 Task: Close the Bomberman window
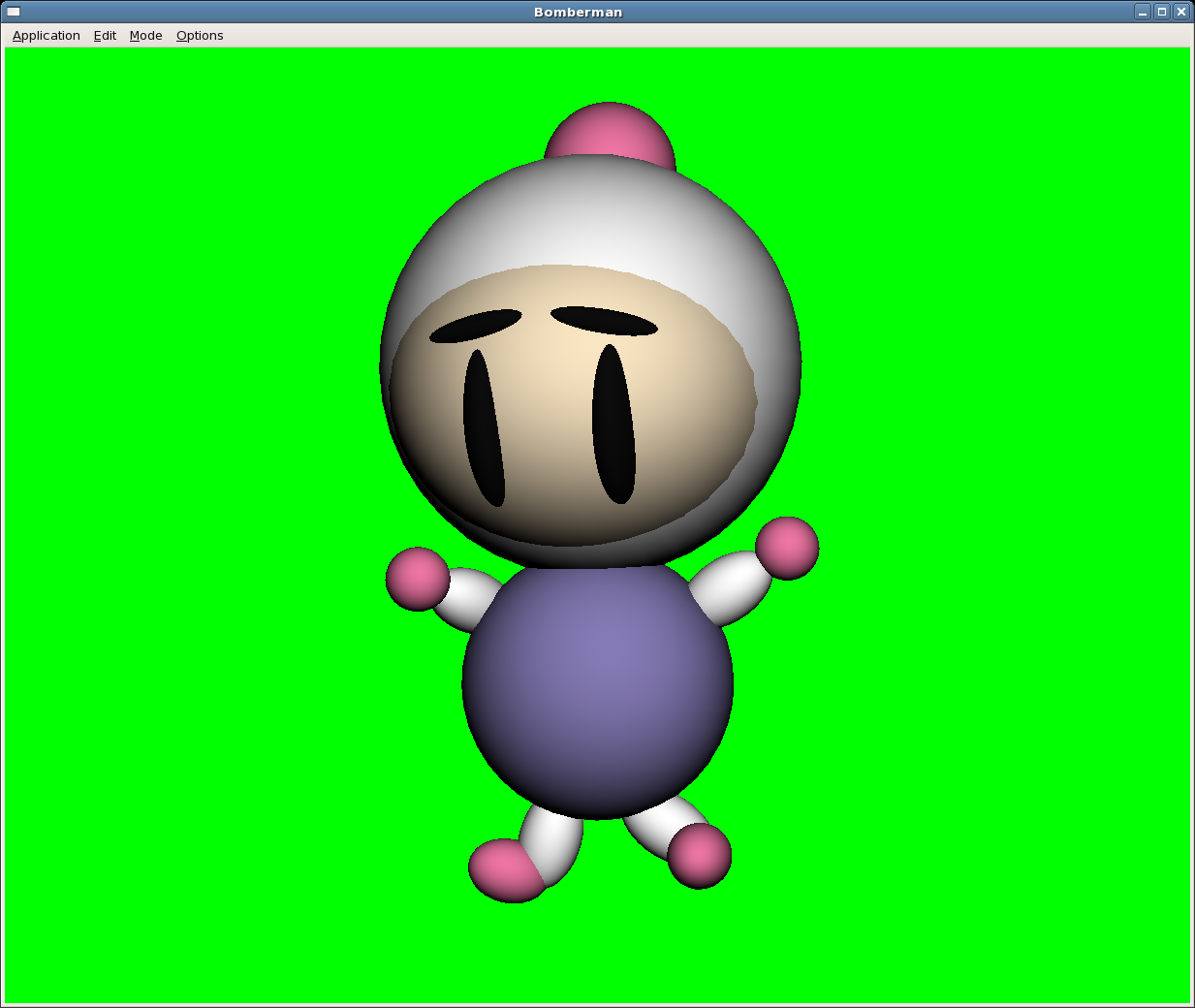pos(1181,12)
